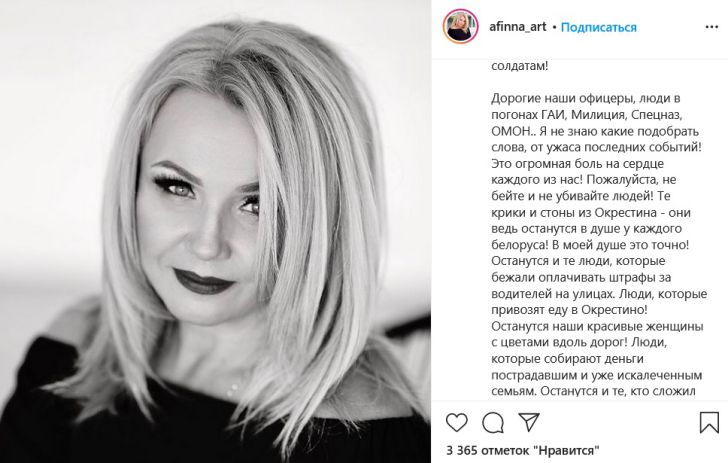
Task: Select the word "солдатам!" in the caption
Action: [x=520, y=66]
